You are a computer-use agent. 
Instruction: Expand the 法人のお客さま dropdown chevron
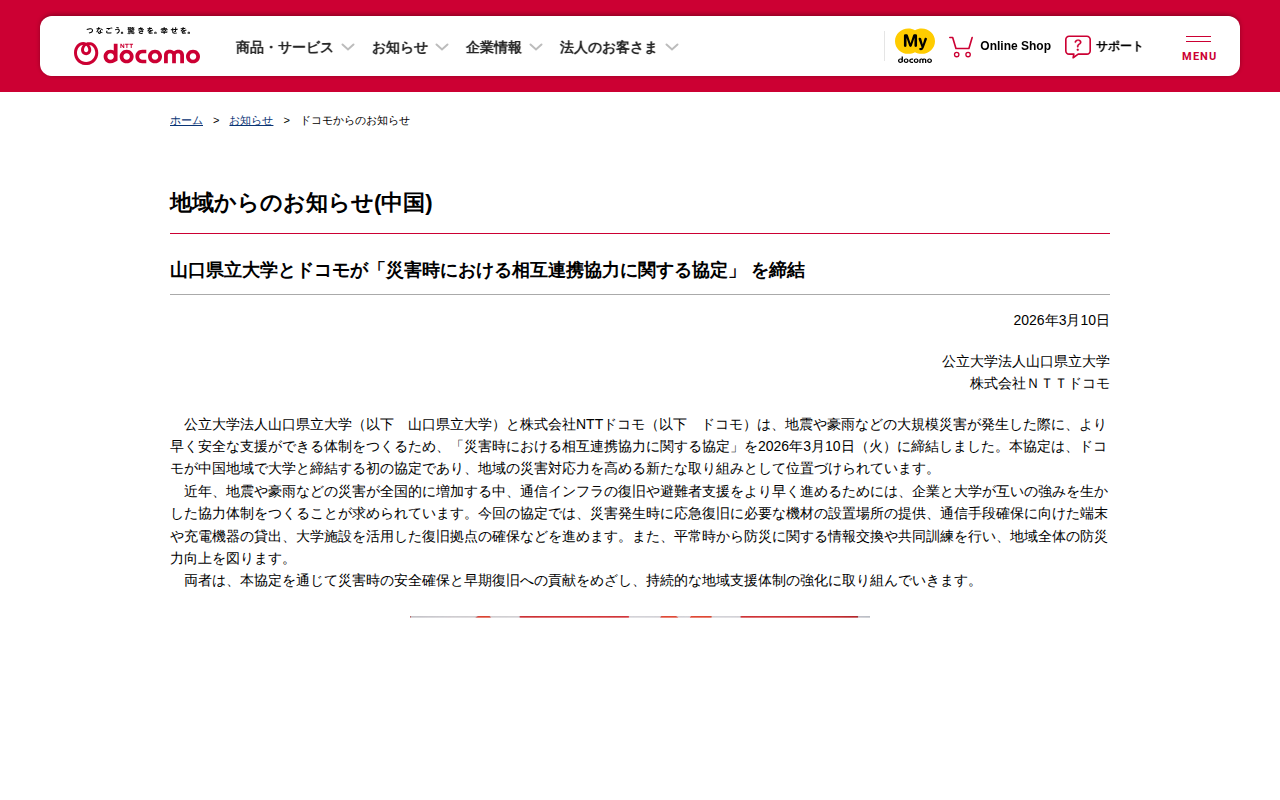tap(672, 47)
